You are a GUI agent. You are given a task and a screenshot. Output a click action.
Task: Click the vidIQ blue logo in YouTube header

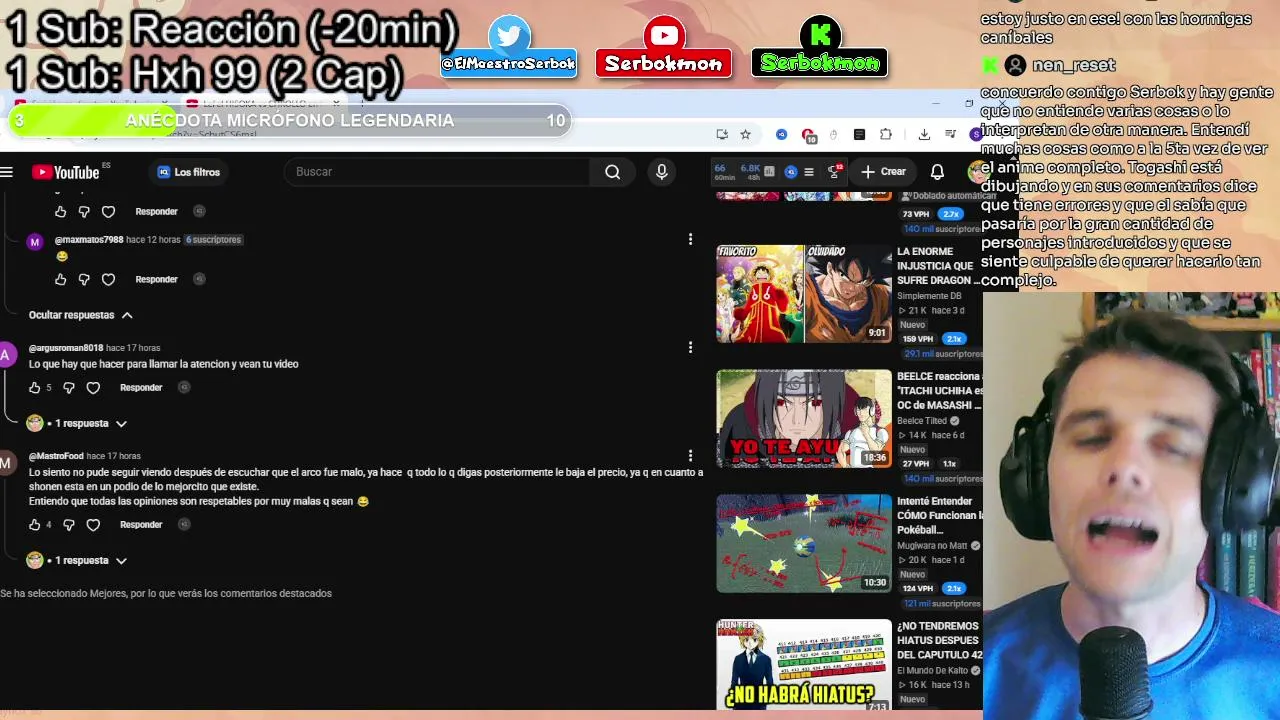791,172
